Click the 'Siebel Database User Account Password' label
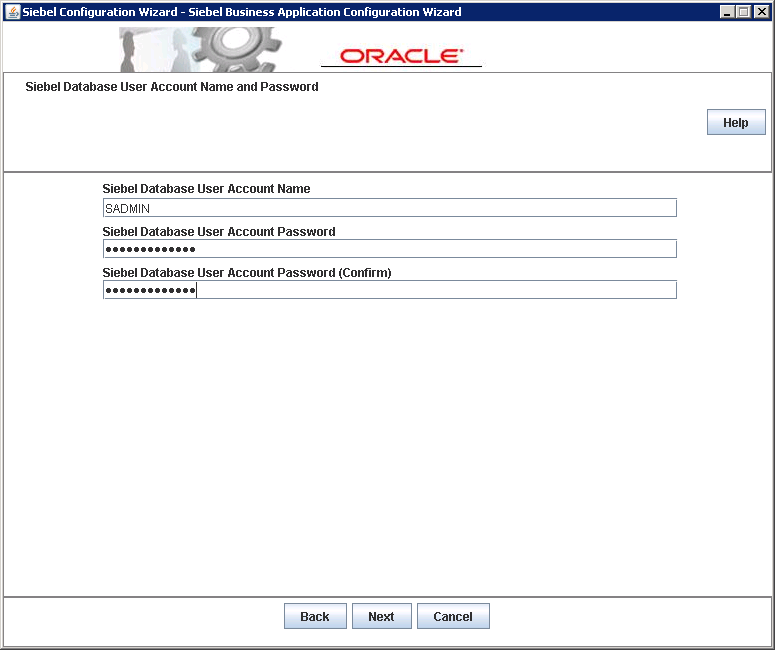The height and width of the screenshot is (650, 775). click(219, 231)
